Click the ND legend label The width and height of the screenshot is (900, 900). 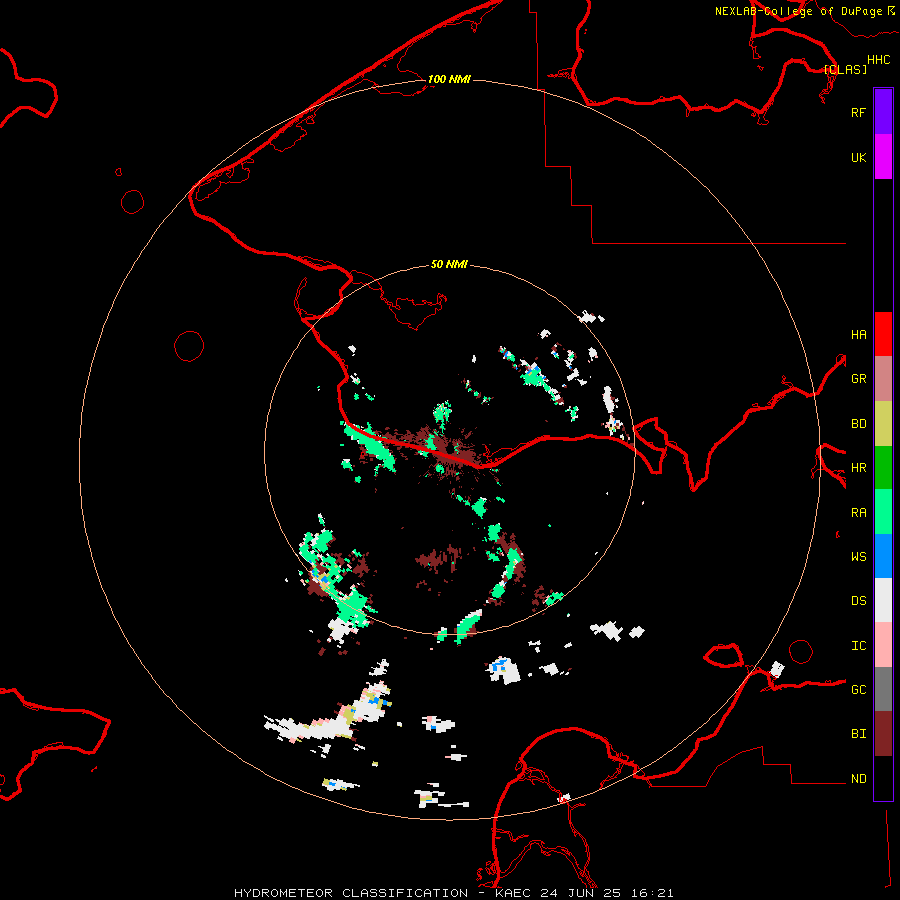858,778
